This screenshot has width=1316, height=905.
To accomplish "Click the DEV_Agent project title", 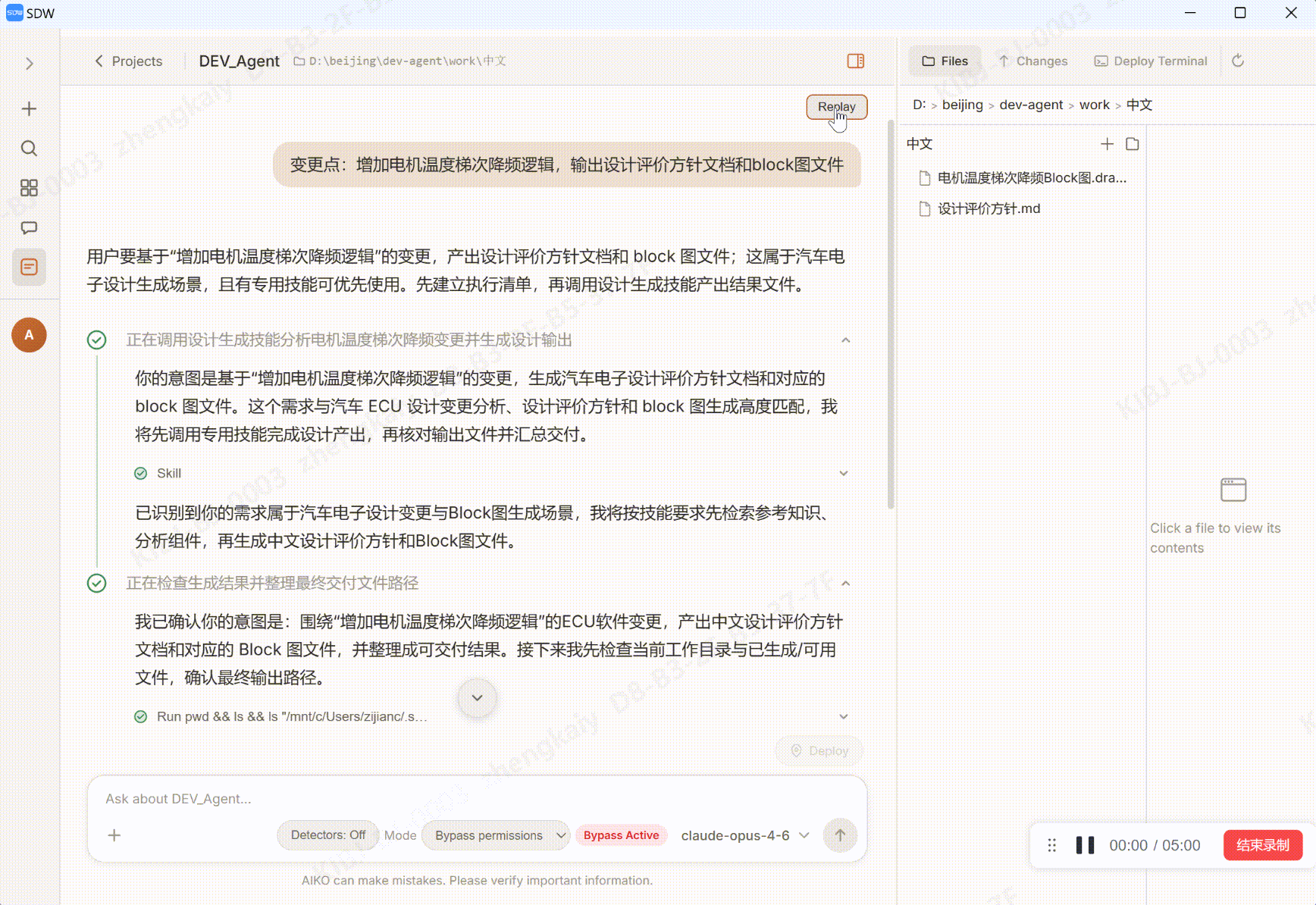I will pyautogui.click(x=239, y=61).
